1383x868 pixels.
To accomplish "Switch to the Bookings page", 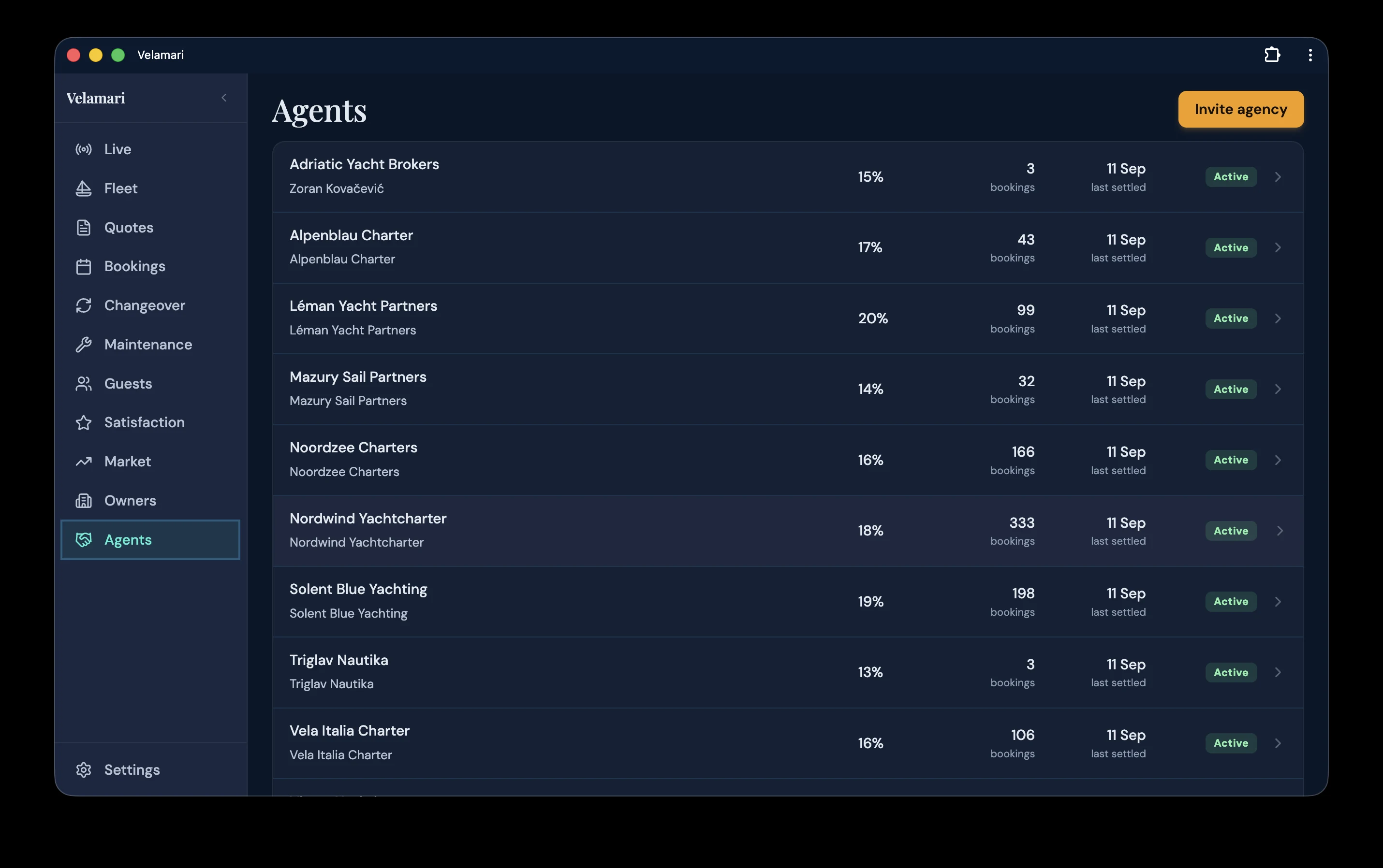I will 150,266.
